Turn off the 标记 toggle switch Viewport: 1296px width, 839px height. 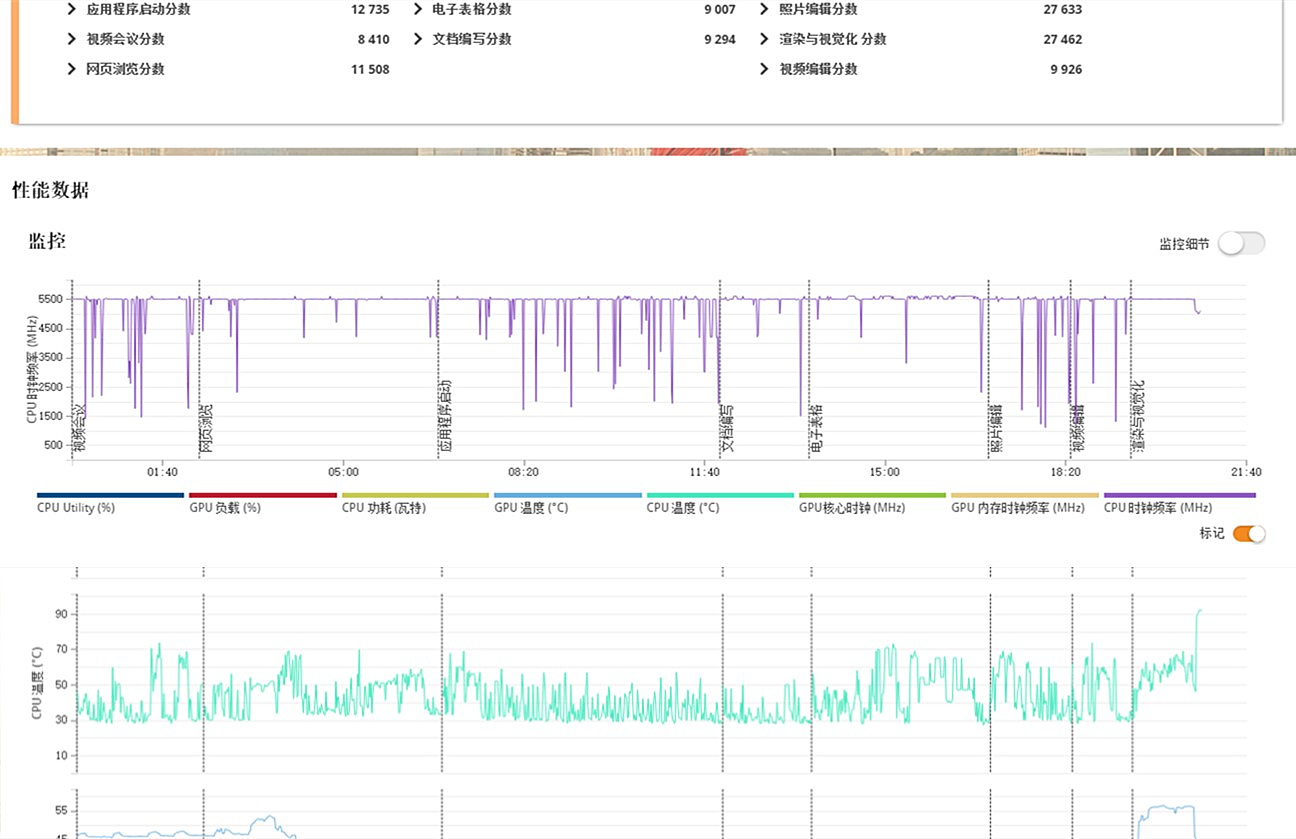point(1249,534)
